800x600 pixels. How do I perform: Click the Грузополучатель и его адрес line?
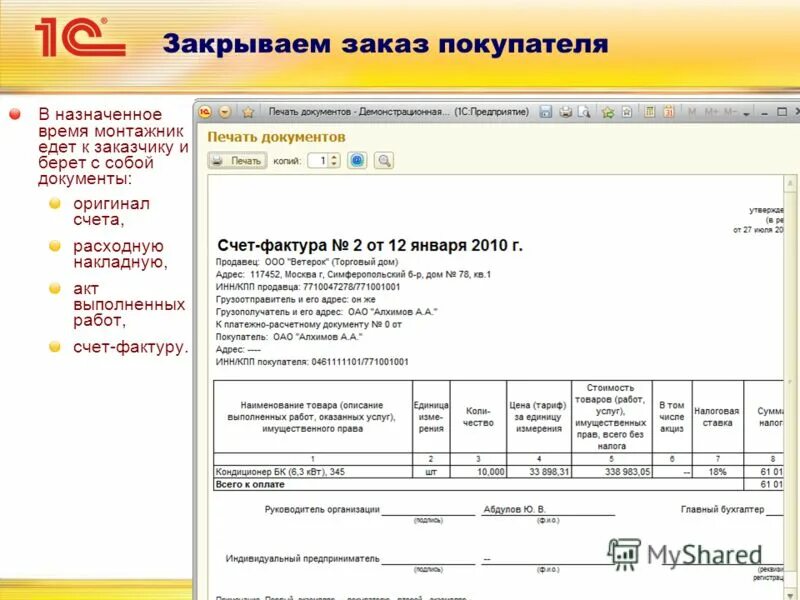(x=327, y=312)
